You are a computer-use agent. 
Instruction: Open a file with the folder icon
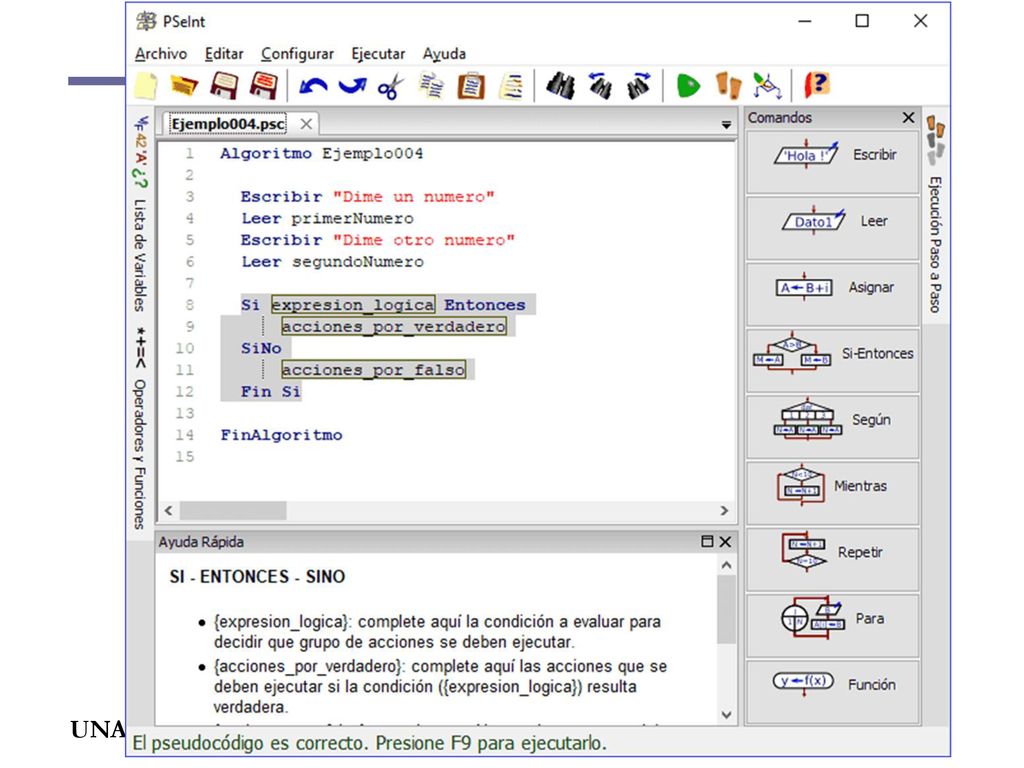(x=184, y=86)
